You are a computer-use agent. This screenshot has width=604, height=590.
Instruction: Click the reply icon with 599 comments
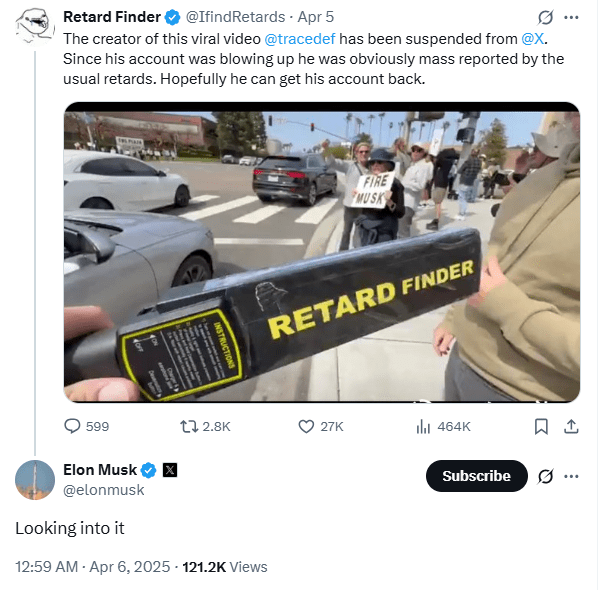(x=73, y=426)
